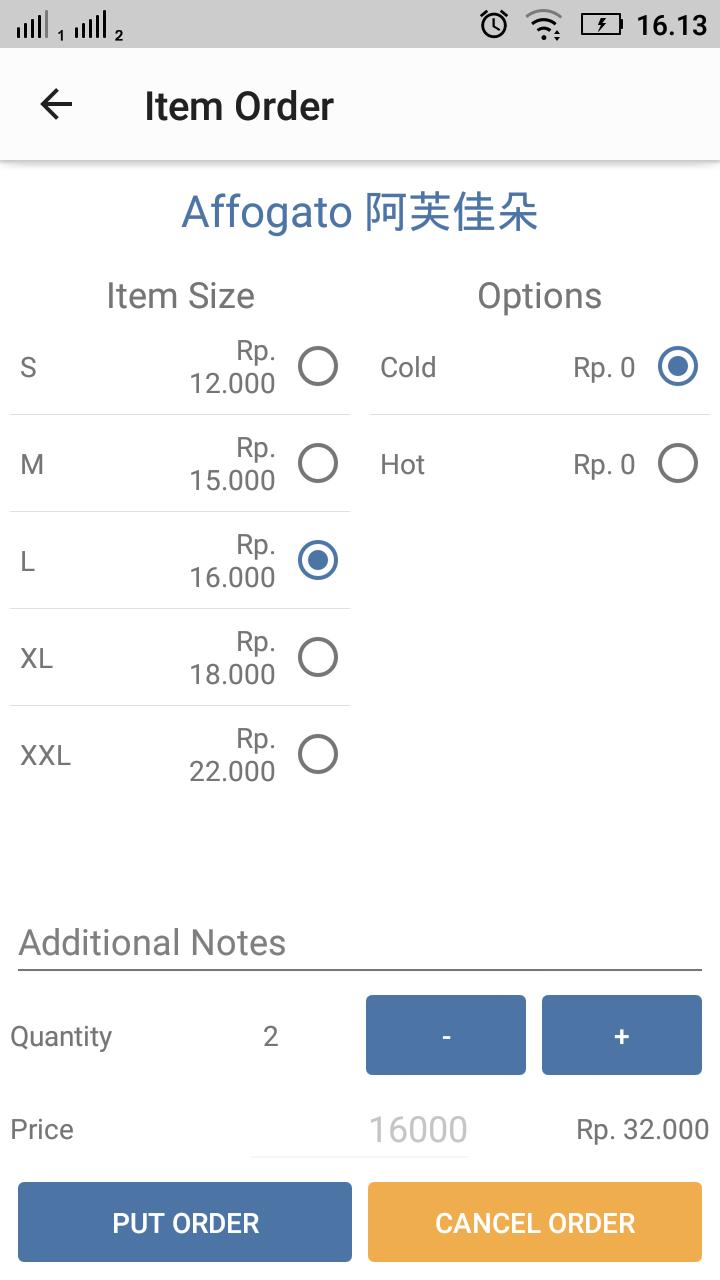The width and height of the screenshot is (720, 1280).
Task: Go back using the arrow icon
Action: click(x=56, y=105)
